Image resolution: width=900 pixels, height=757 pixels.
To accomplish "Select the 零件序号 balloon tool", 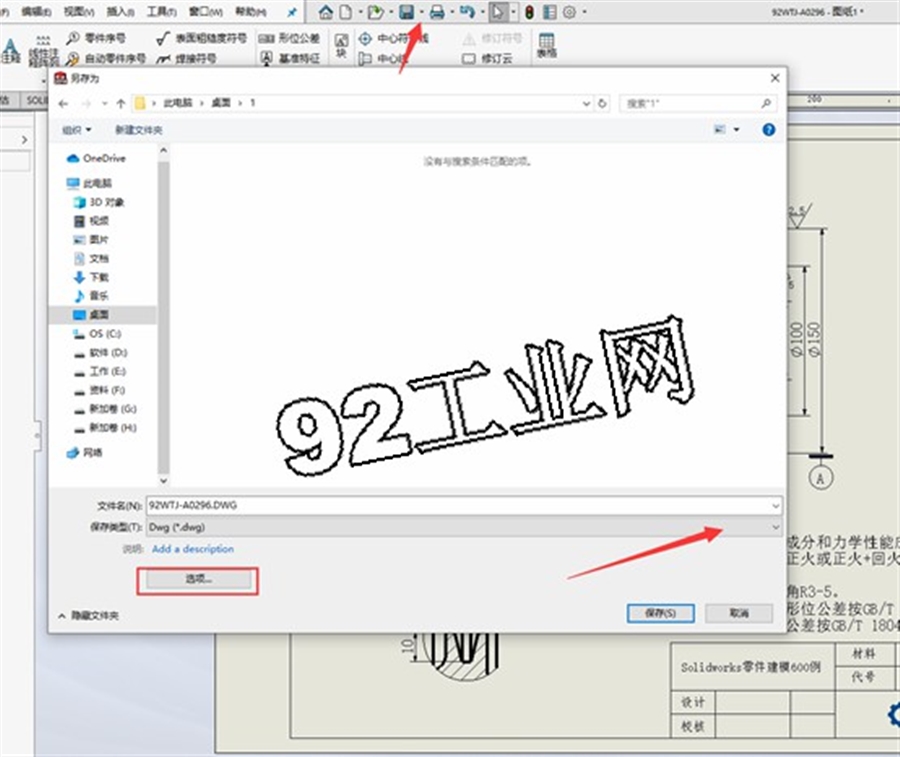I will (x=95, y=38).
